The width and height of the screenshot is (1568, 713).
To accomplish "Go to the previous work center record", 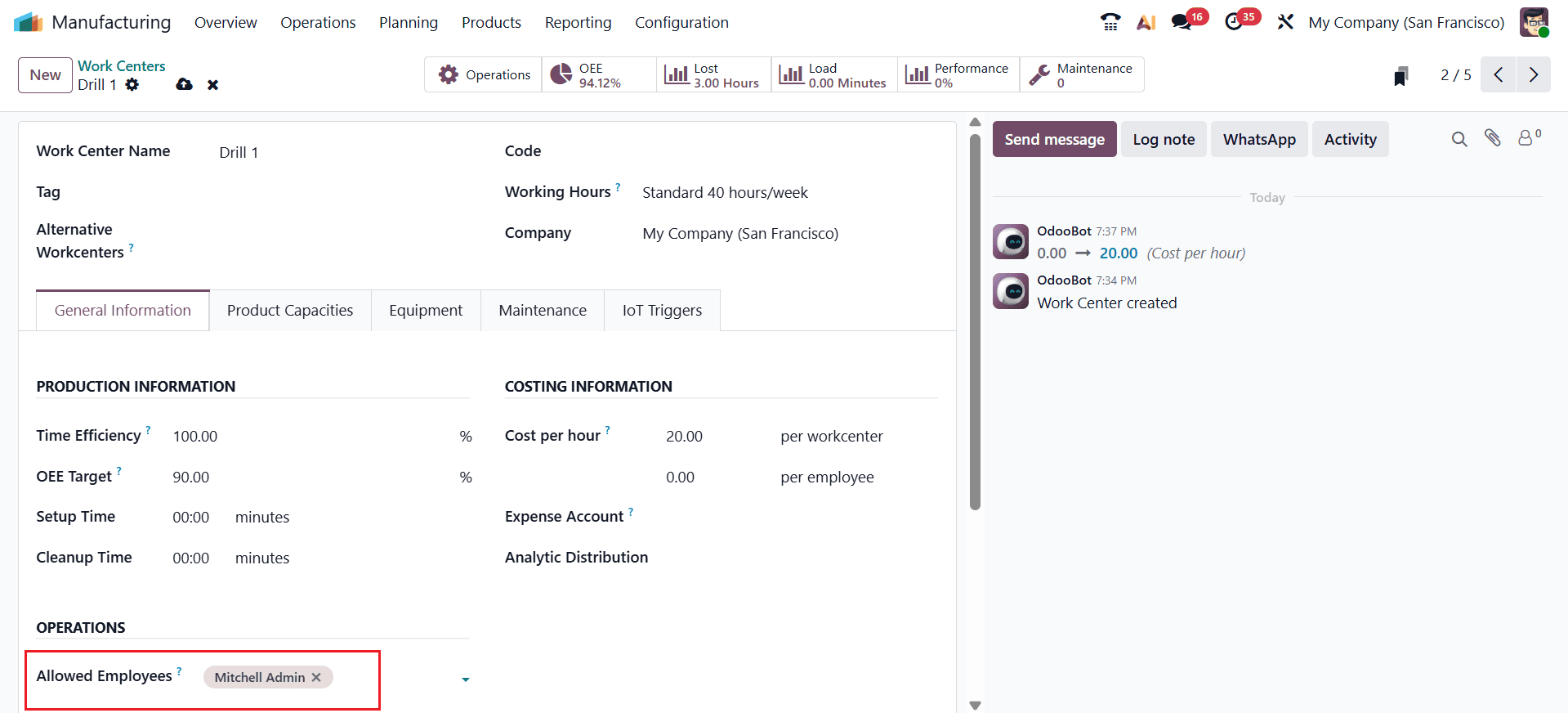I will tap(1498, 74).
